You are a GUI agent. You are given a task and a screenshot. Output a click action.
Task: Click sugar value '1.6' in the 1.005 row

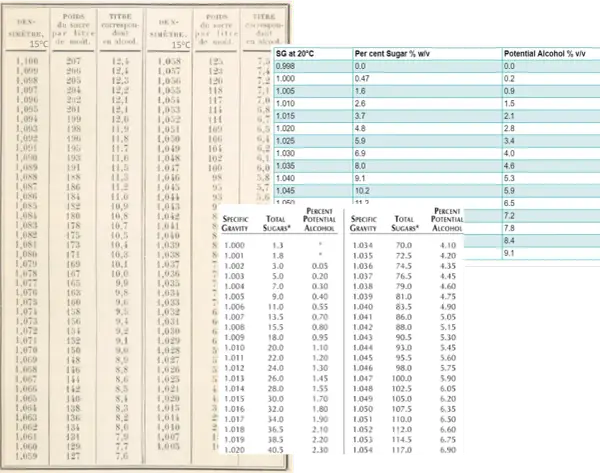click(360, 91)
